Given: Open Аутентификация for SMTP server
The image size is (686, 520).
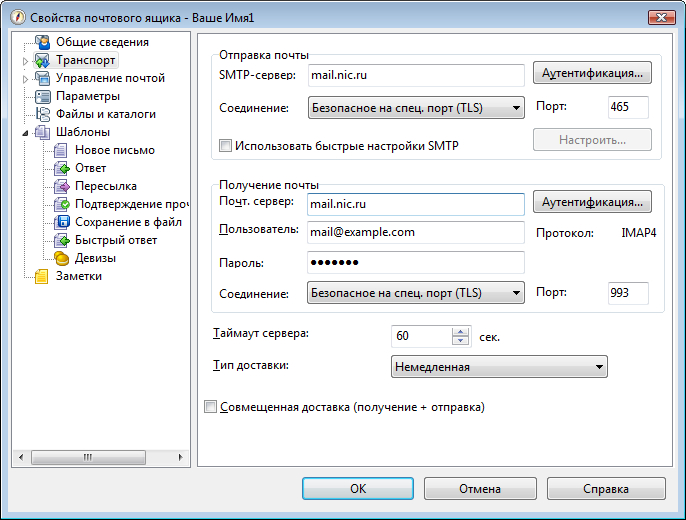Looking at the screenshot, I should pos(592,73).
